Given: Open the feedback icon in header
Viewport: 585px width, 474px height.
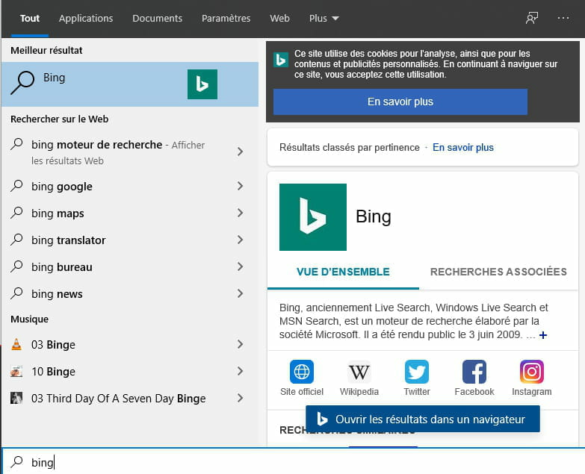Looking at the screenshot, I should 532,18.
